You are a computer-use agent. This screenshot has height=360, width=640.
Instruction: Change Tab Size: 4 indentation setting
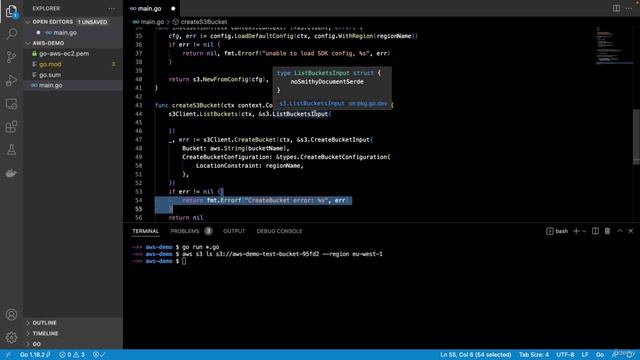click(x=534, y=355)
